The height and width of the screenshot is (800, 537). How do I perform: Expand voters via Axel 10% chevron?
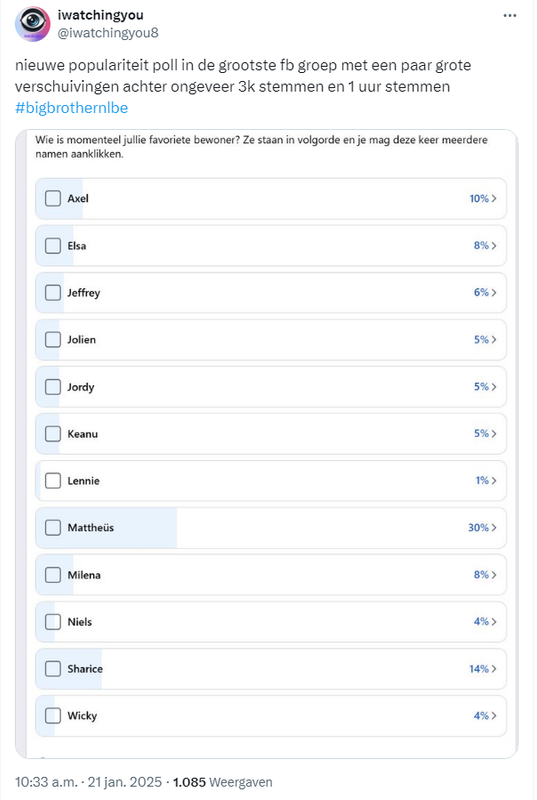(x=494, y=198)
